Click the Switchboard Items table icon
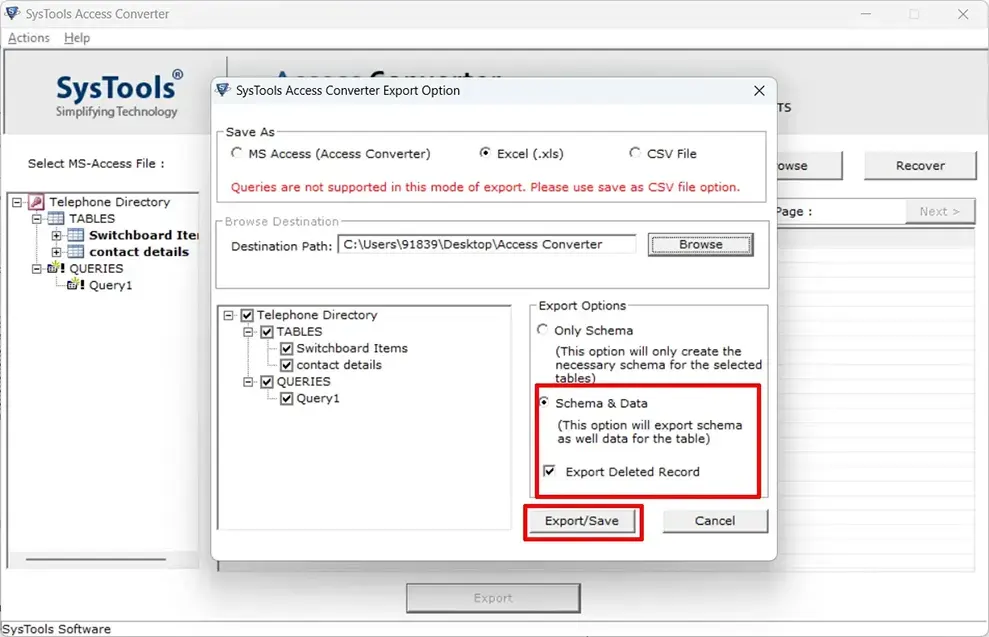This screenshot has height=637, width=989. pyautogui.click(x=75, y=236)
